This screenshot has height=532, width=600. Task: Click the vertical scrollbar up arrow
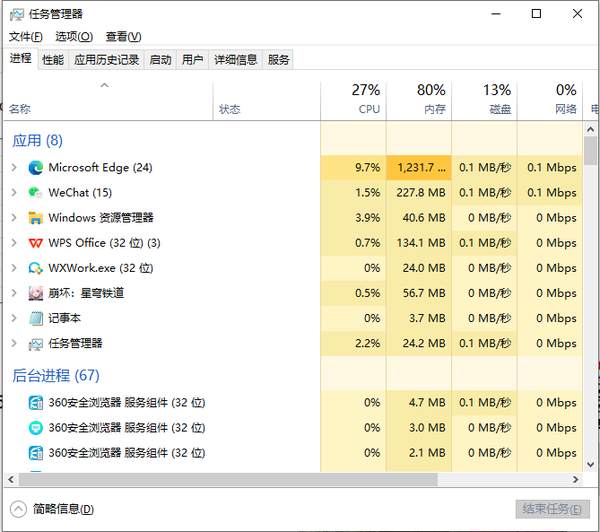pyautogui.click(x=590, y=130)
